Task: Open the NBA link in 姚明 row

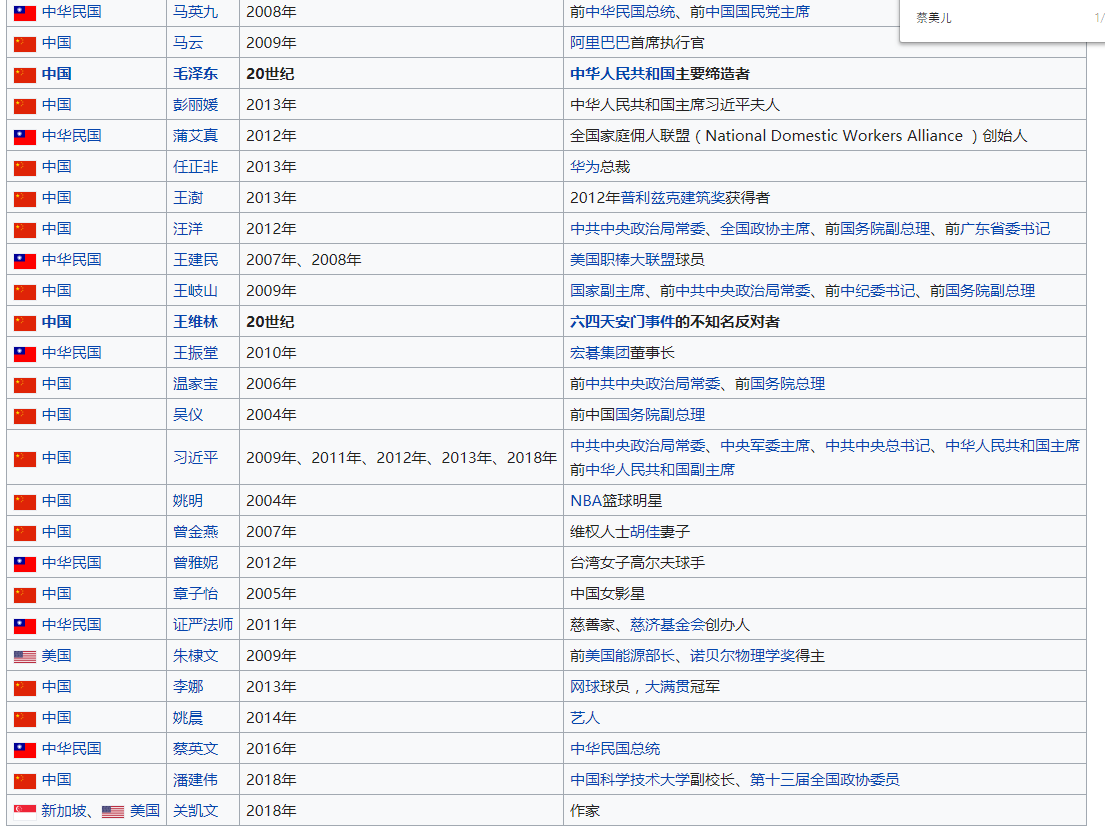Action: pos(584,501)
